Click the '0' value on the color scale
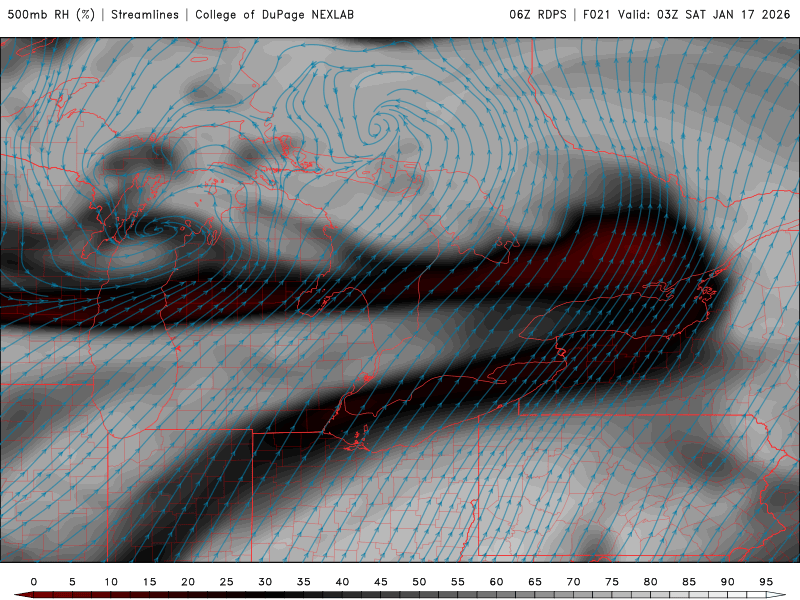The image size is (800, 600). tap(34, 582)
